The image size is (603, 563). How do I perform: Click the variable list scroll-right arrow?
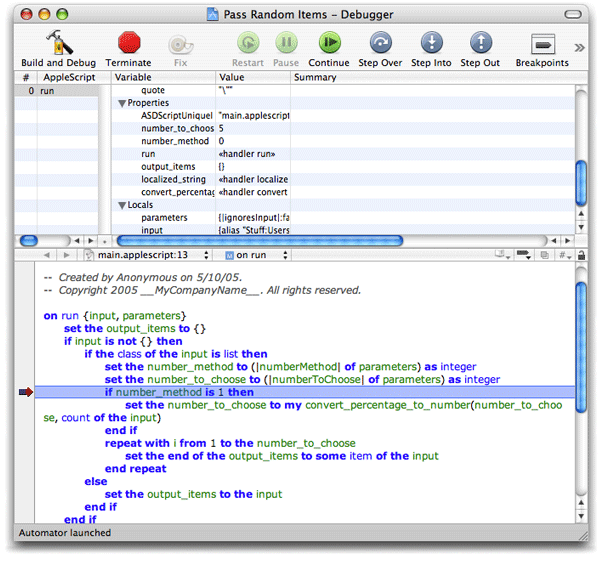click(568, 241)
